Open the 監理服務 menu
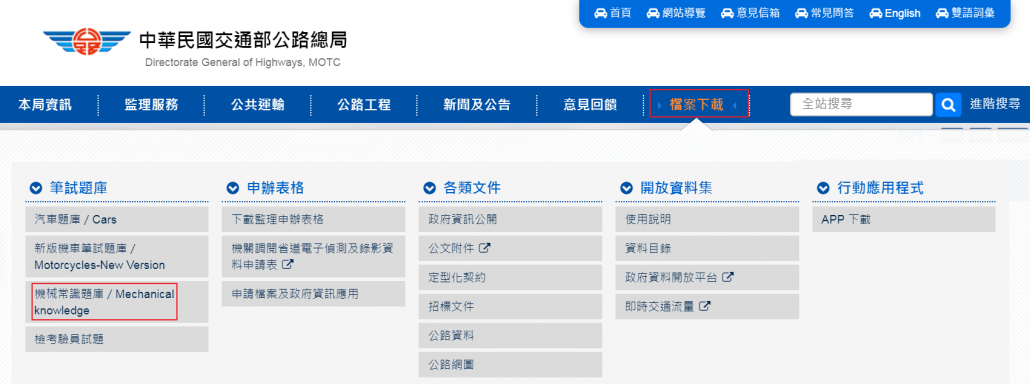Viewport: 1030px width, 384px height. tap(151, 104)
